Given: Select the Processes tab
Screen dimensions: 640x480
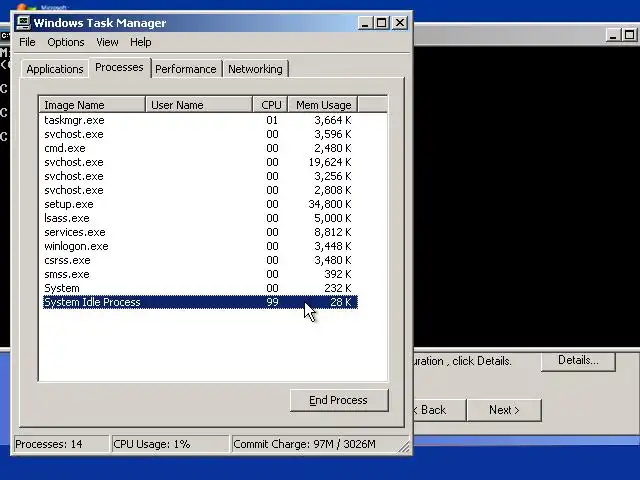Looking at the screenshot, I should [x=119, y=67].
